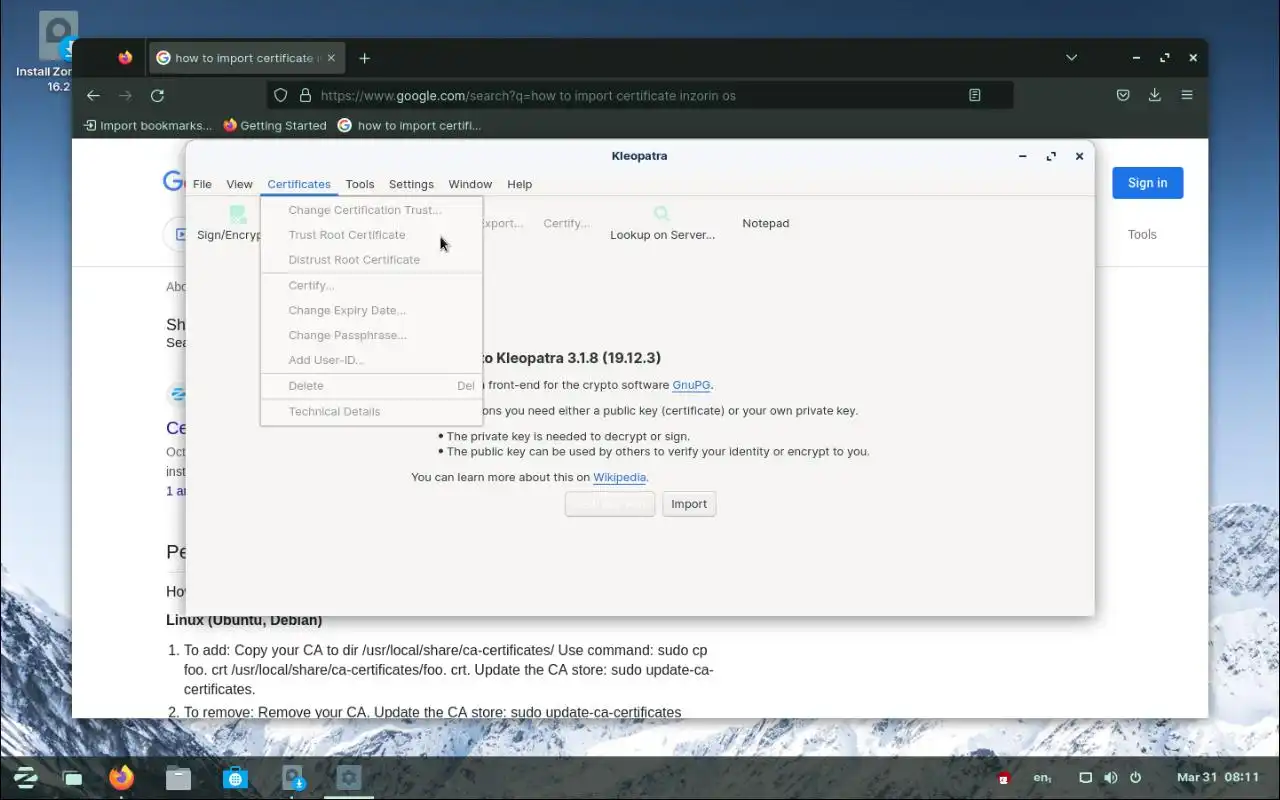This screenshot has width=1280, height=800.
Task: Open the clock showing Mar 31 08:11
Action: click(x=1217, y=777)
